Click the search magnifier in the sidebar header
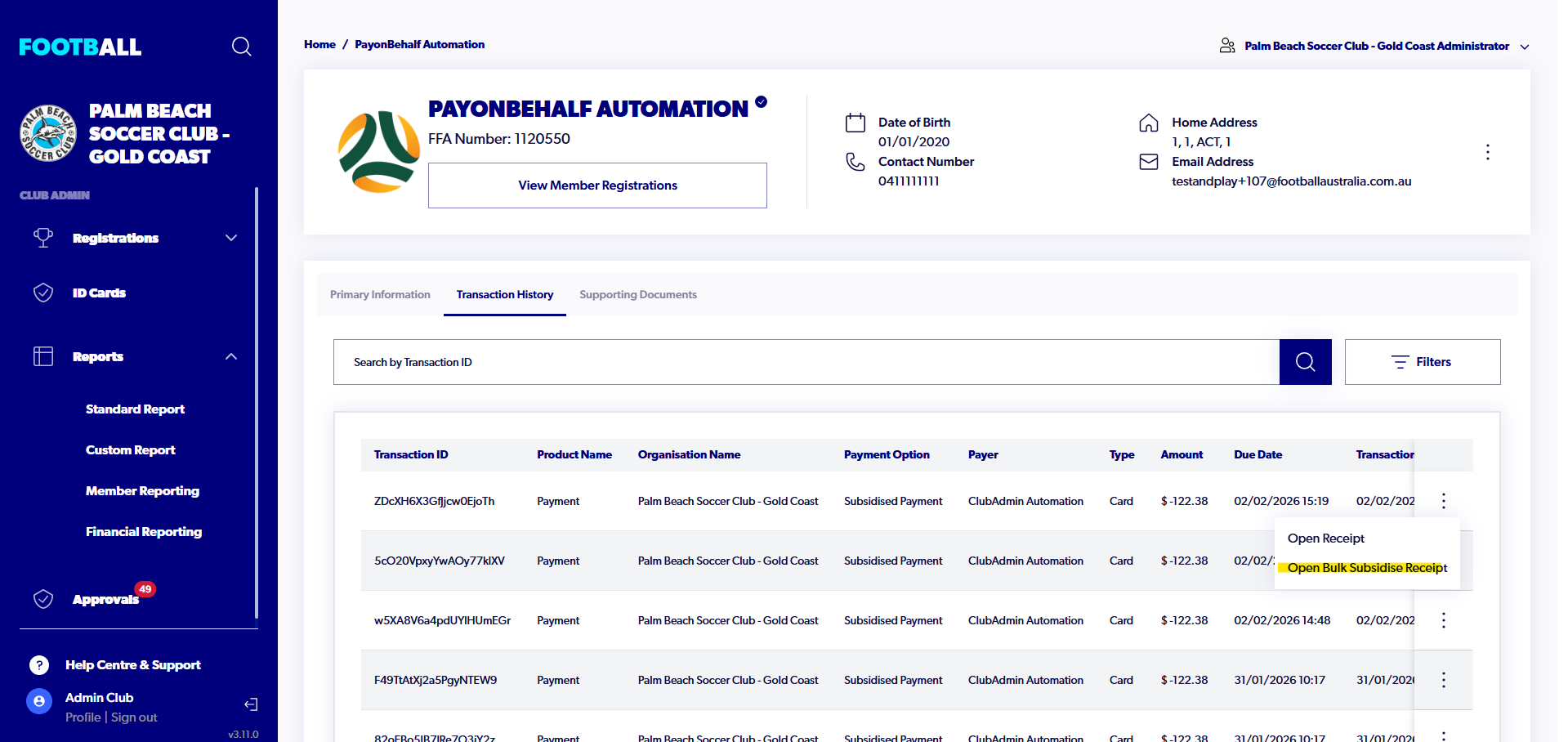Viewport: 1568px width, 742px height. pyautogui.click(x=241, y=47)
